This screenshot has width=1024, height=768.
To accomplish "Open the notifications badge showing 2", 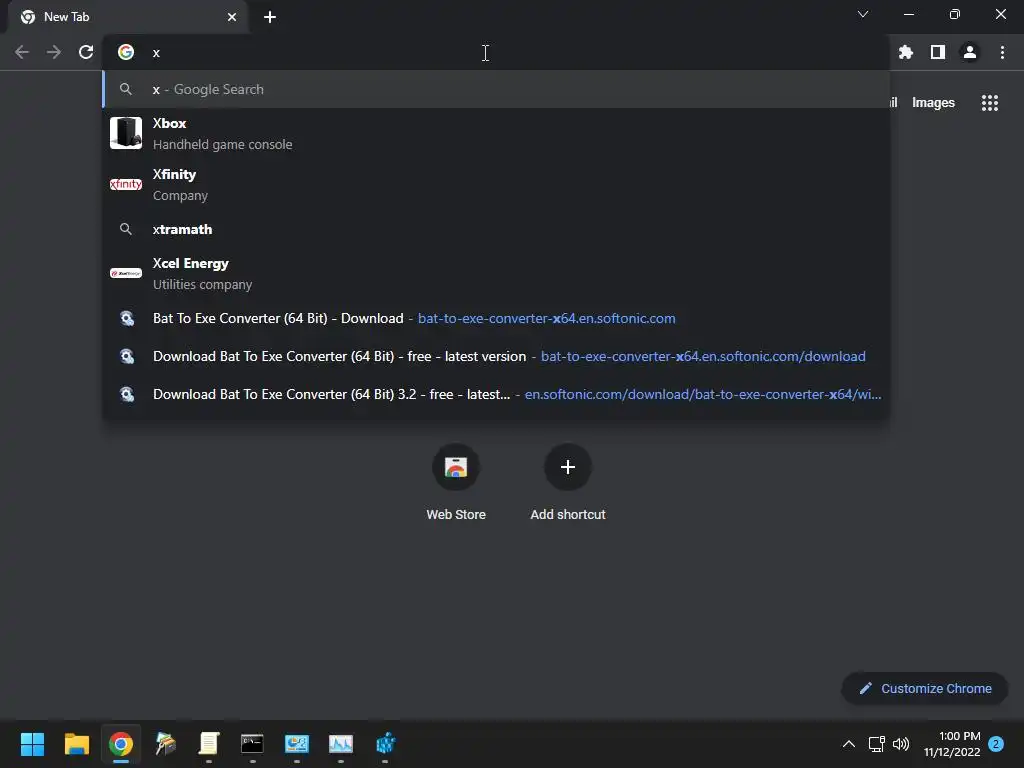I will click(x=996, y=744).
